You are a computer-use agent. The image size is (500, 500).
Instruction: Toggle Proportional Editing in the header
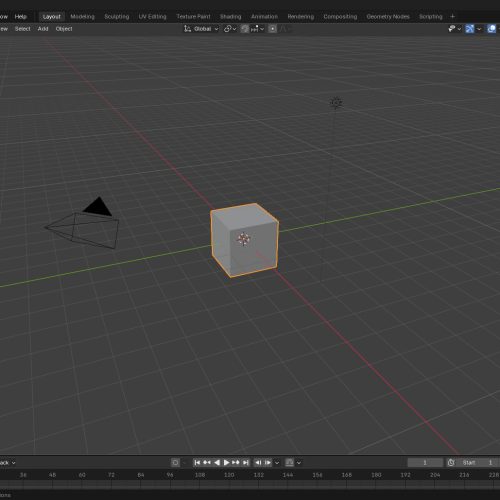click(x=272, y=29)
